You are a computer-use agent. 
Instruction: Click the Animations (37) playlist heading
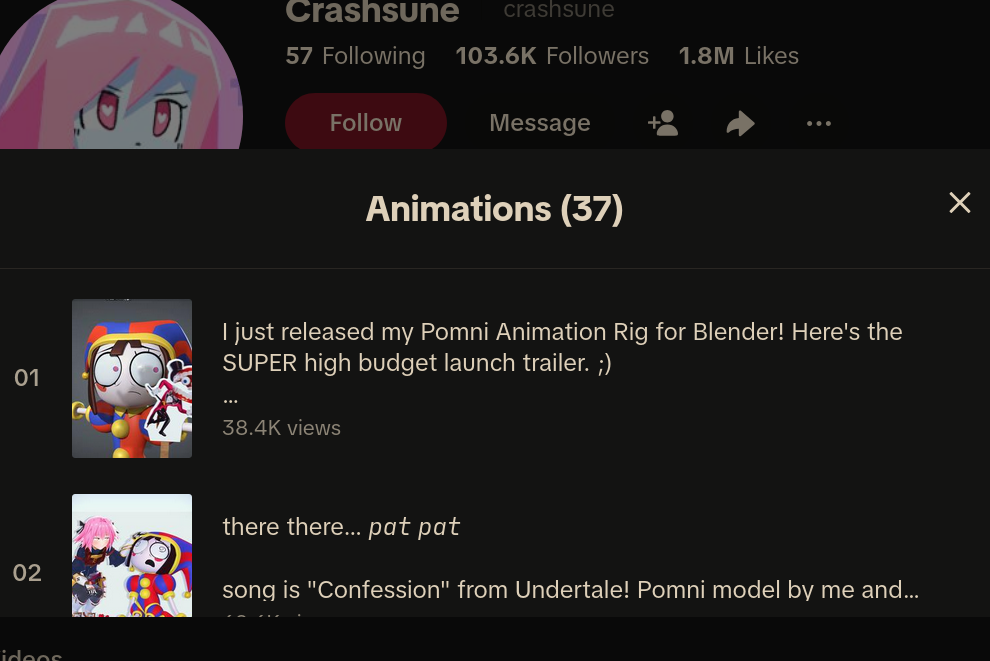pyautogui.click(x=494, y=209)
